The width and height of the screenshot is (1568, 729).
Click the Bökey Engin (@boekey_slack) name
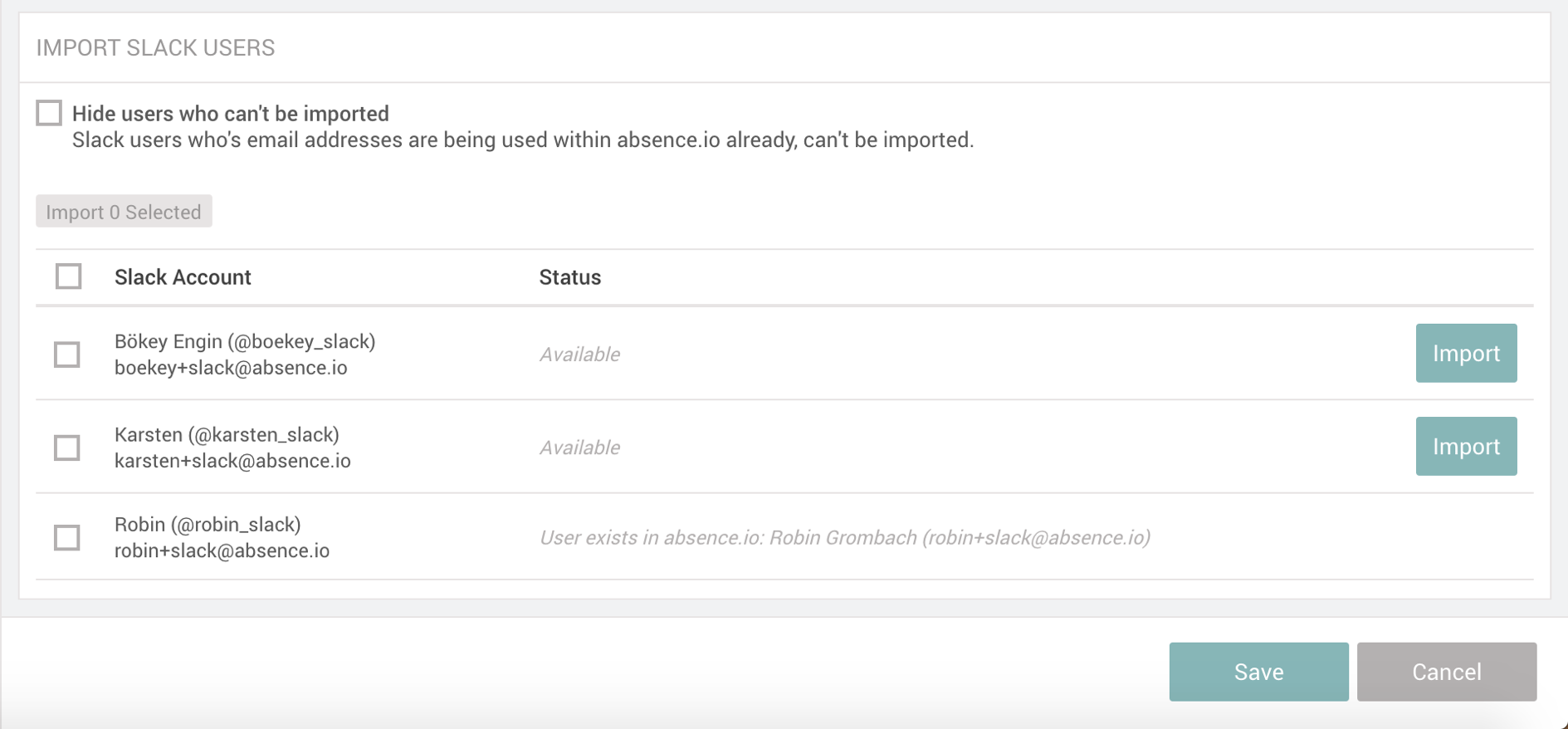tap(245, 341)
